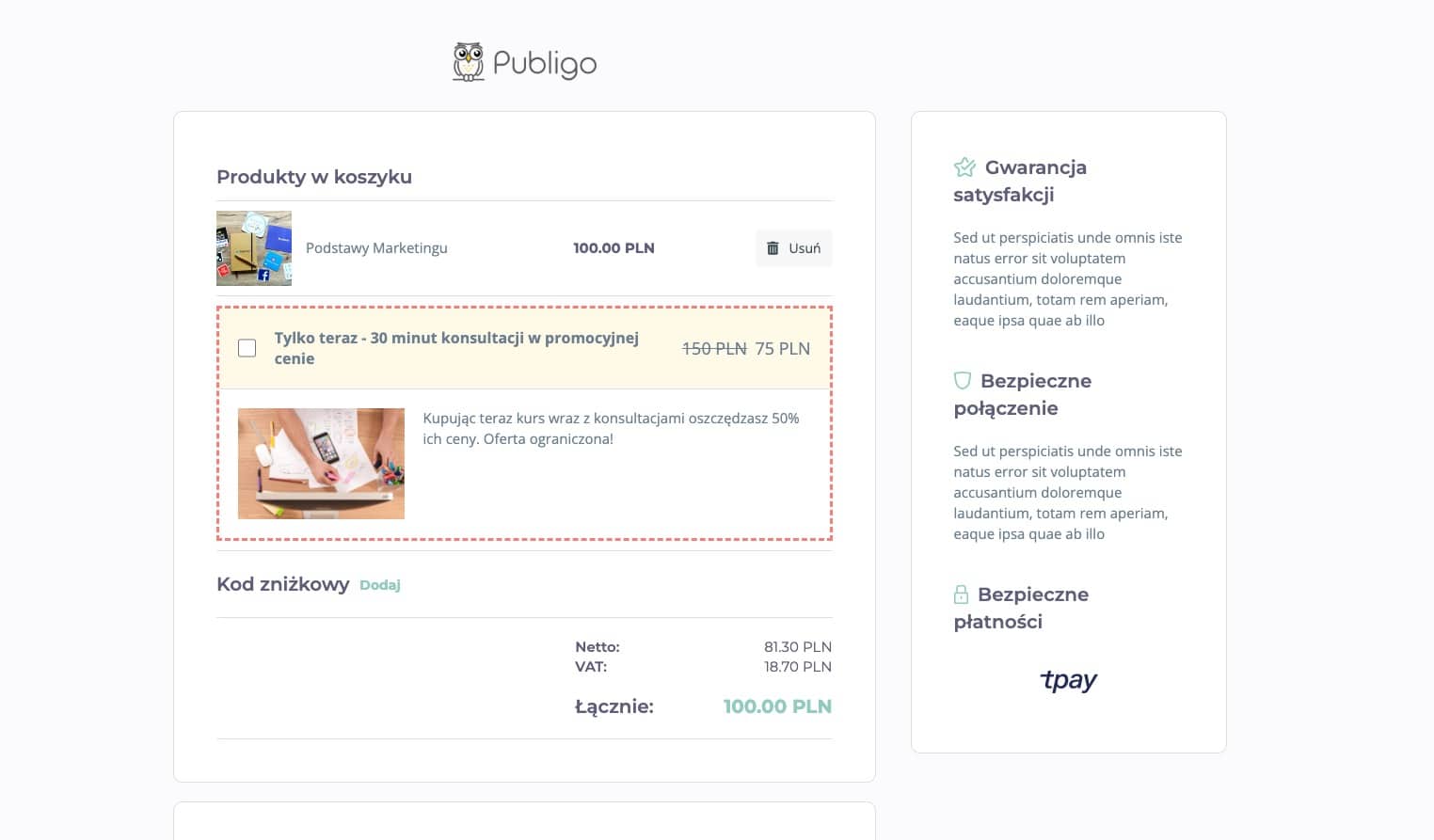This screenshot has height=840, width=1434.
Task: Click the promotional offer title text
Action: coord(456,348)
